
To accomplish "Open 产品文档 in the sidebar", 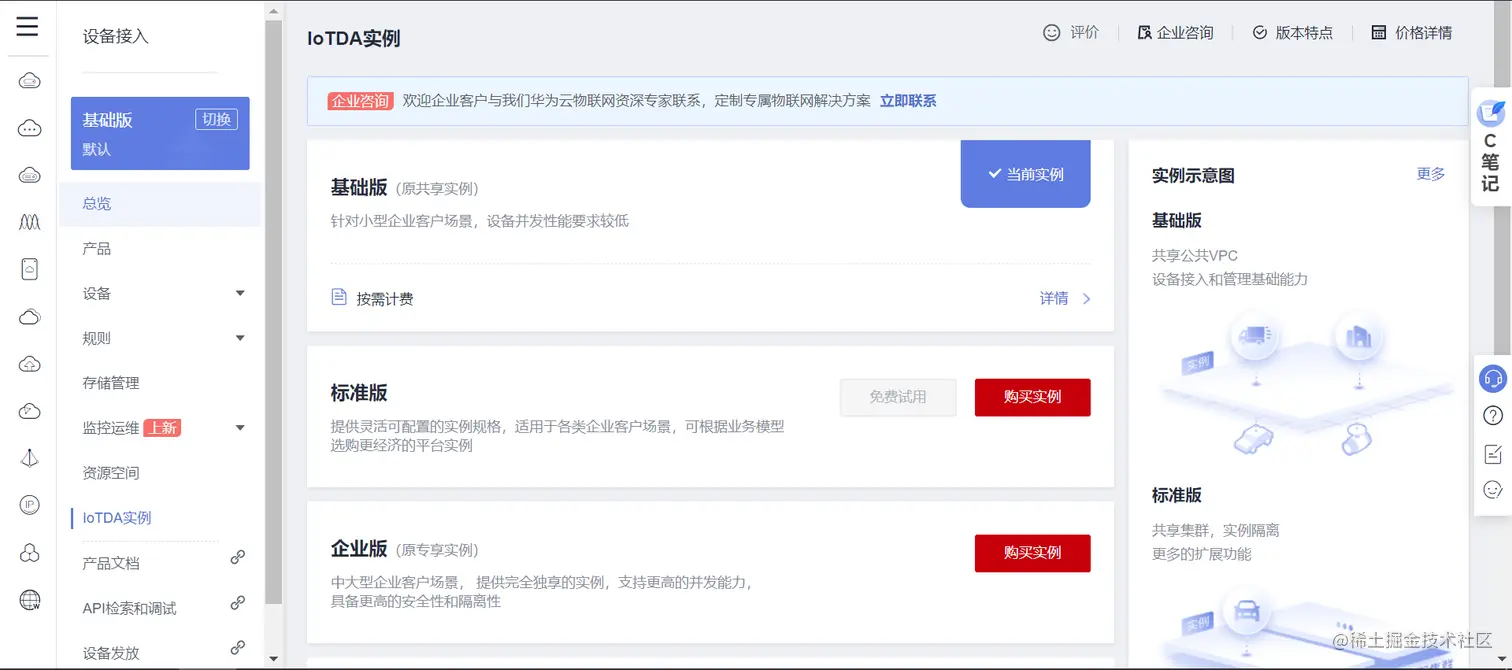I will (111, 563).
